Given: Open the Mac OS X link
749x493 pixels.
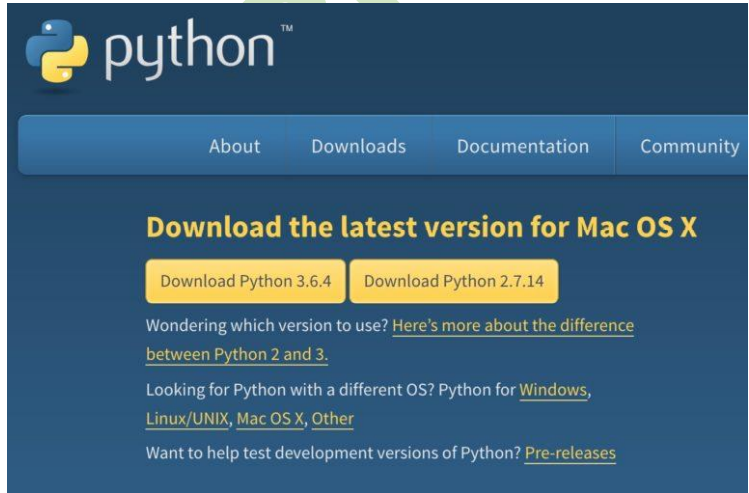Looking at the screenshot, I should click(270, 419).
